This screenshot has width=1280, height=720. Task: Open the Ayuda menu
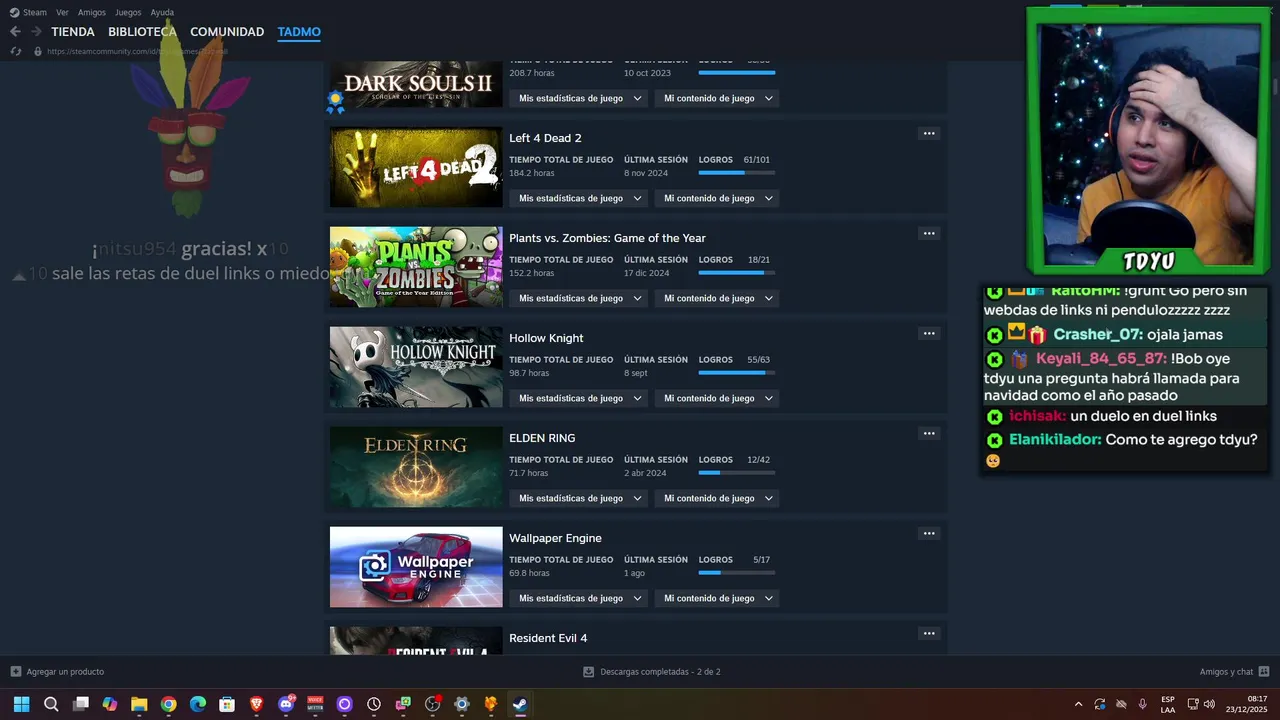click(x=162, y=12)
